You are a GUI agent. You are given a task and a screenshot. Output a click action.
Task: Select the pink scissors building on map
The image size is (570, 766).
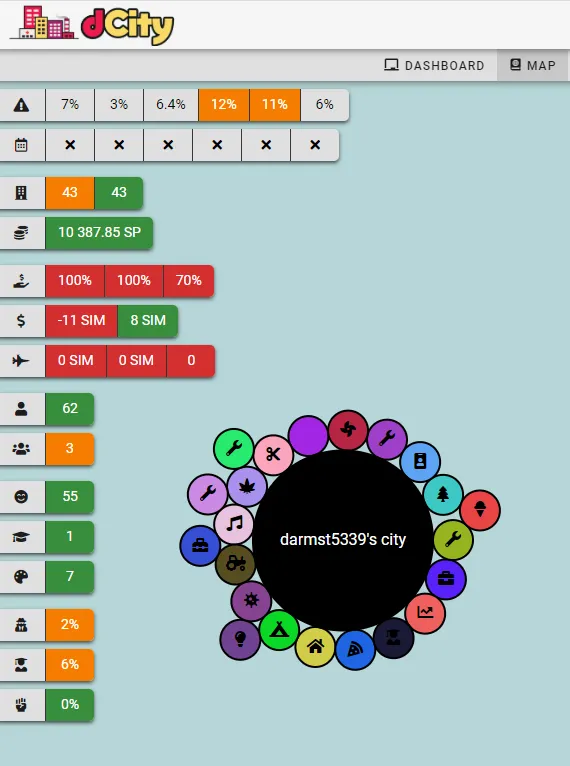point(273,455)
